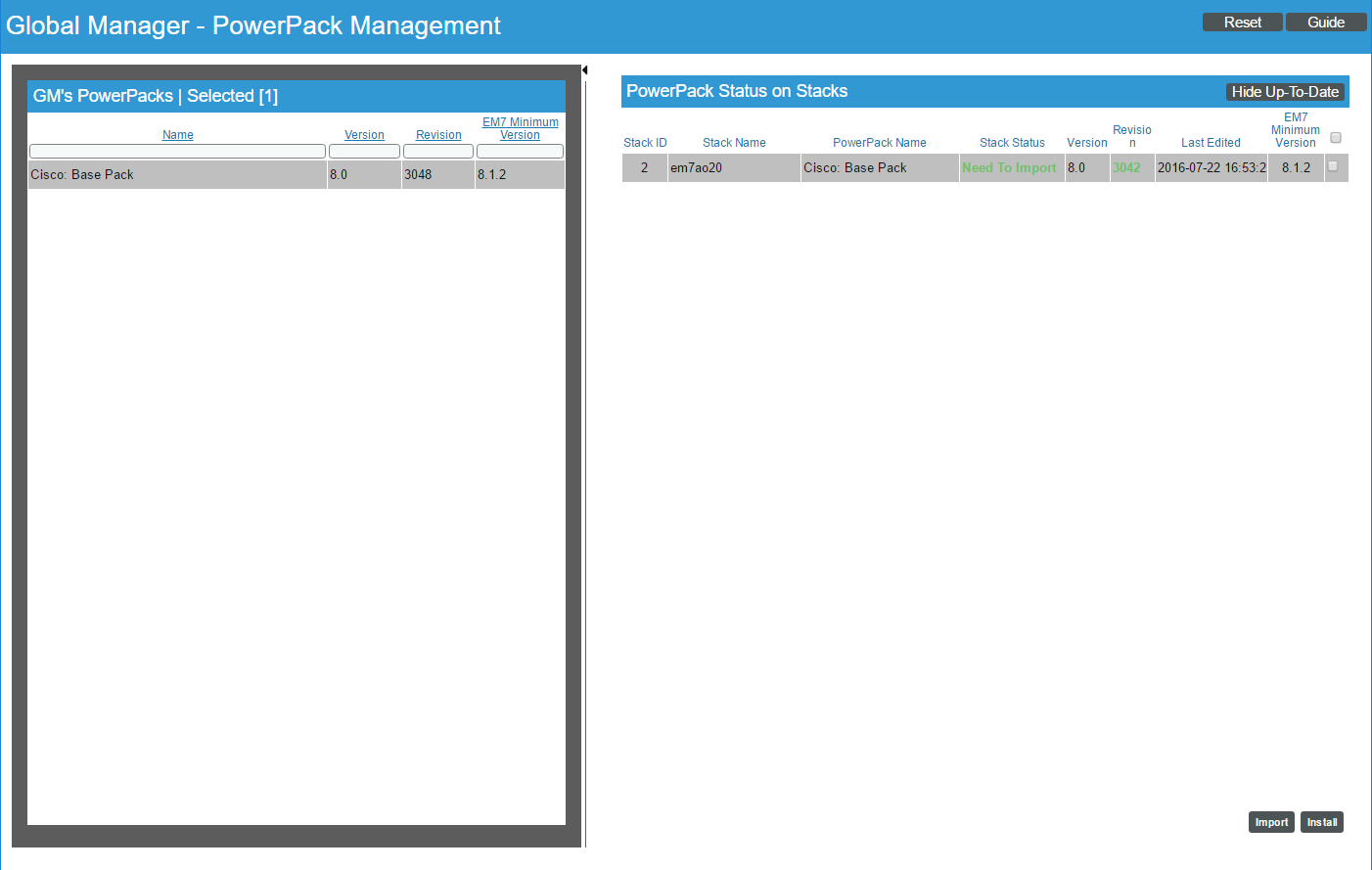Click the Revision filter input field
1372x870 pixels.
(x=438, y=151)
